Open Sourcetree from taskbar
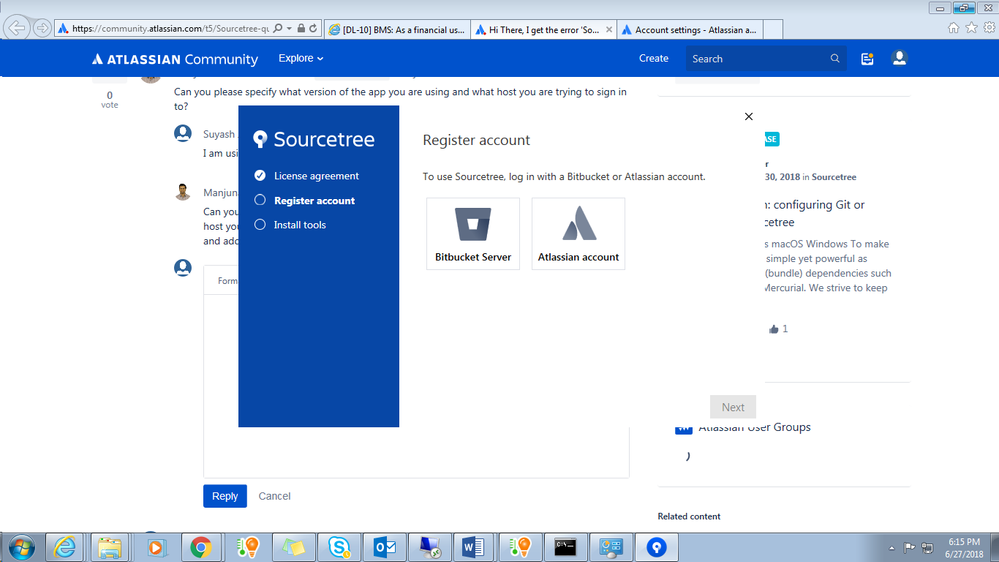Viewport: 999px width, 562px height. click(656, 547)
